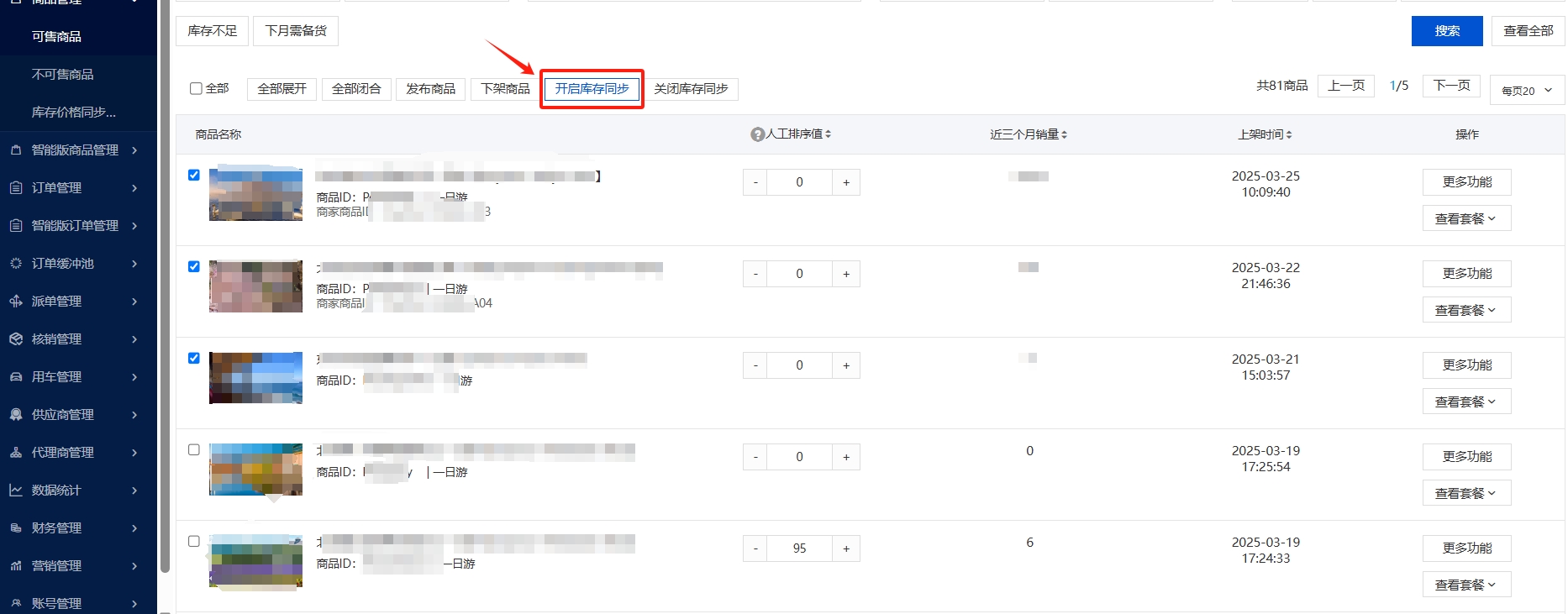
Task: Click the vehicle management car icon
Action: [16, 377]
